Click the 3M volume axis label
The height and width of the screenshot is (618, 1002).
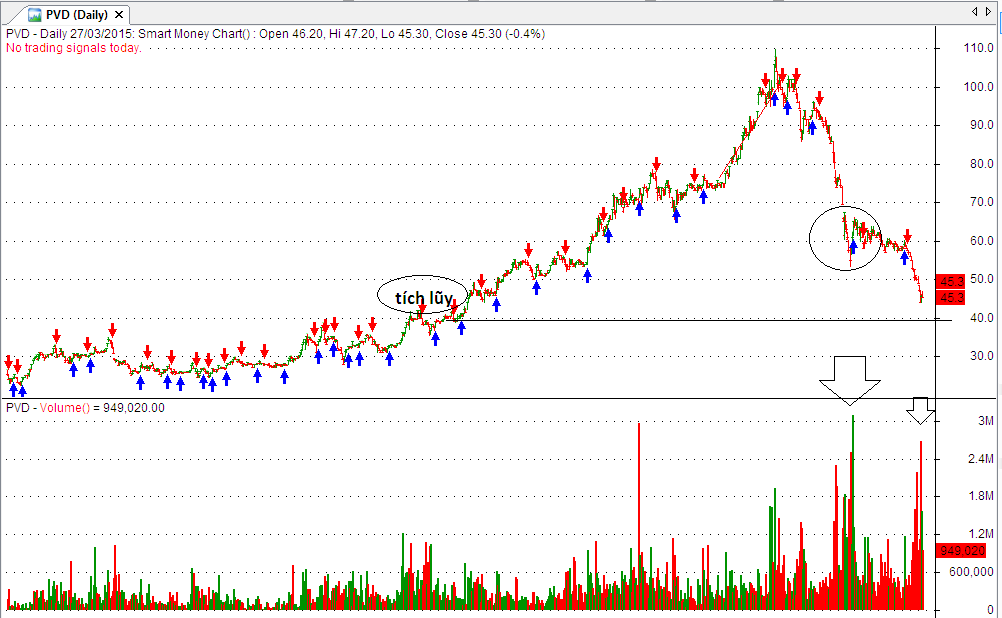pyautogui.click(x=985, y=421)
